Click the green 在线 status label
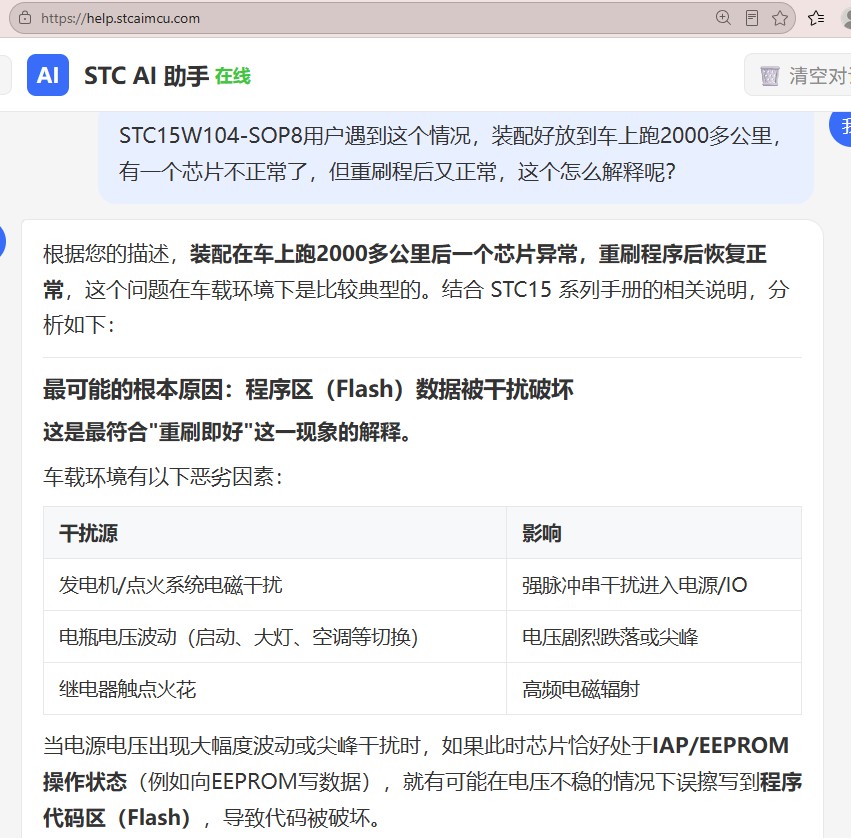 (233, 76)
